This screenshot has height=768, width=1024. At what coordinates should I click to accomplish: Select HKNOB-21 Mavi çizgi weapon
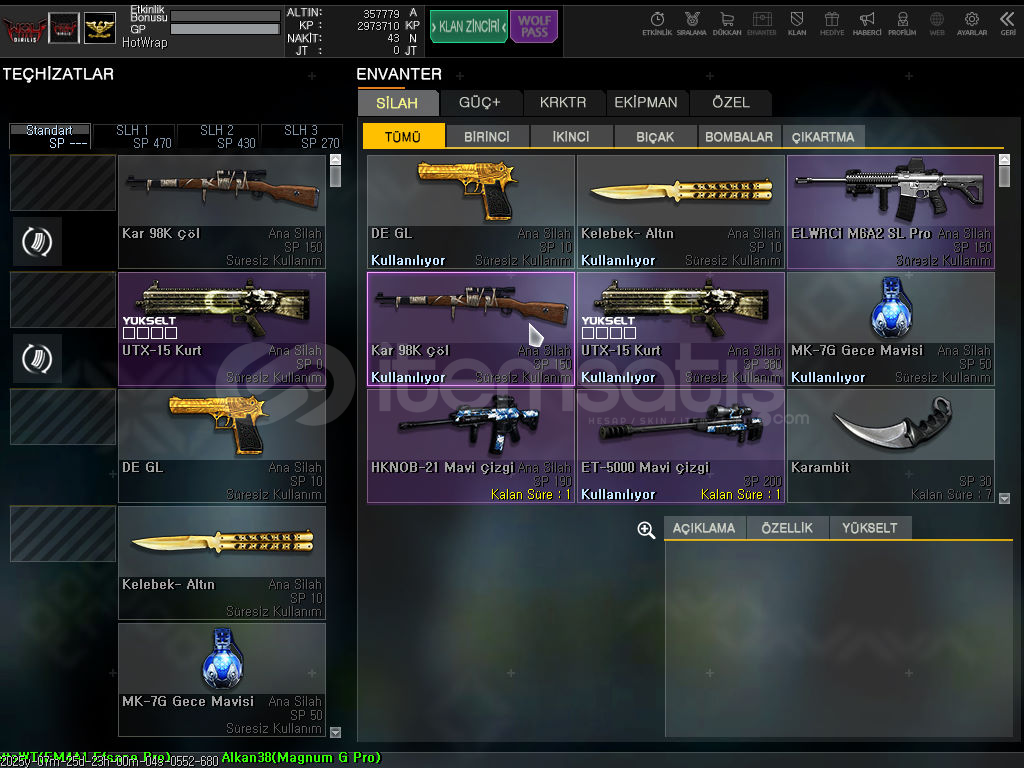coord(471,446)
